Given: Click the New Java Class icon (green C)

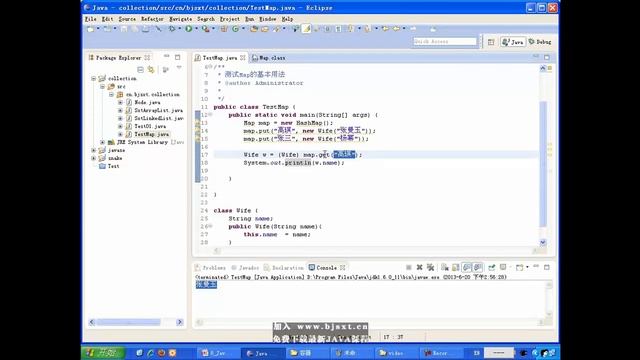Looking at the screenshot, I should coord(236,29).
